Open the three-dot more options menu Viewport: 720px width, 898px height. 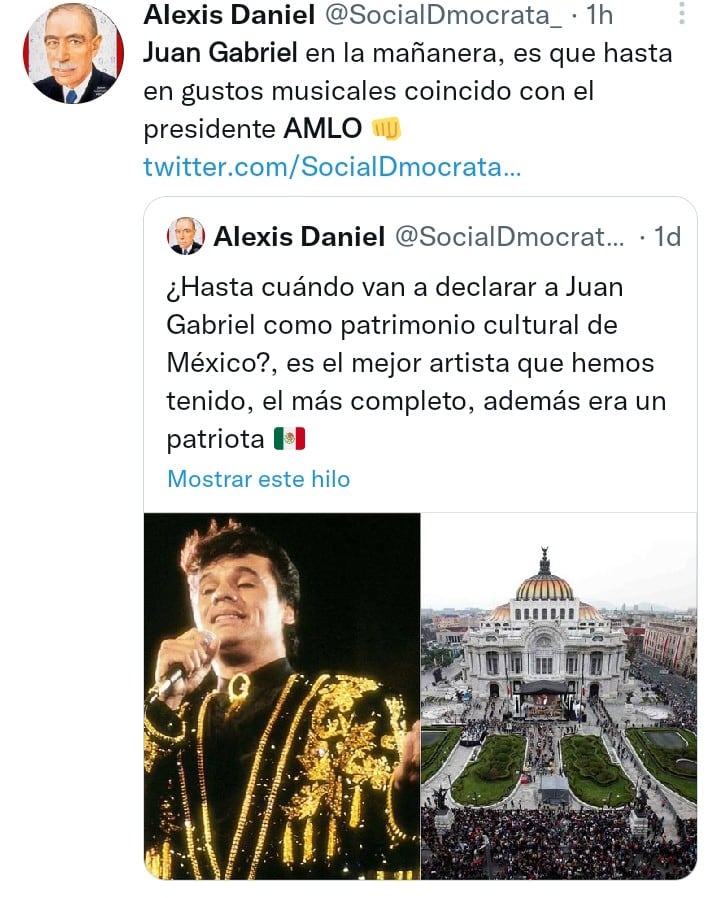682,15
